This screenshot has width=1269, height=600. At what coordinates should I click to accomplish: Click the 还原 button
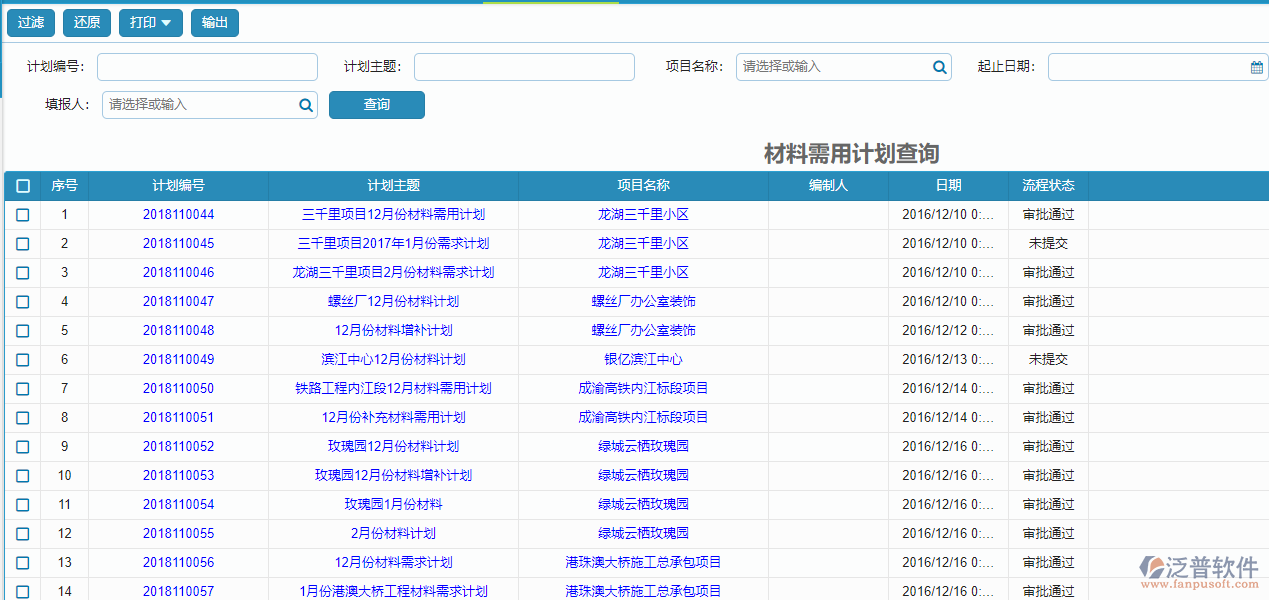[x=86, y=21]
